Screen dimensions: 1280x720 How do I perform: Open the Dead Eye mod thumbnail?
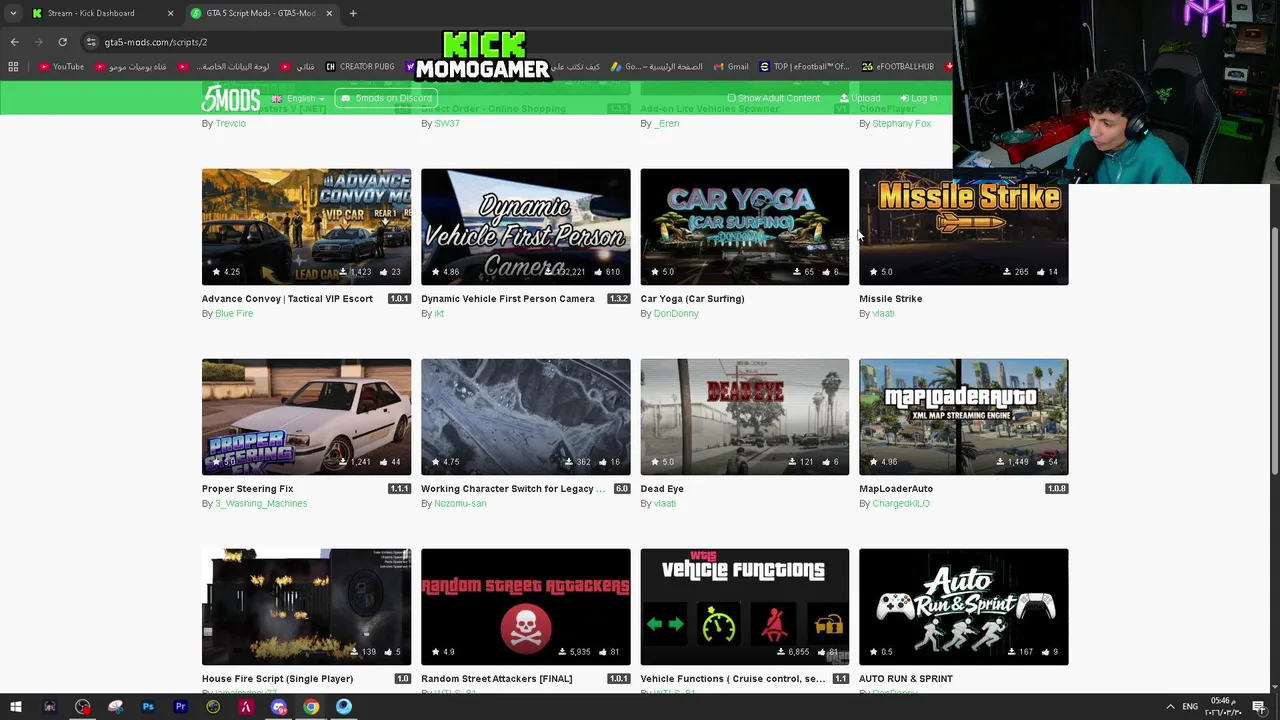(744, 417)
